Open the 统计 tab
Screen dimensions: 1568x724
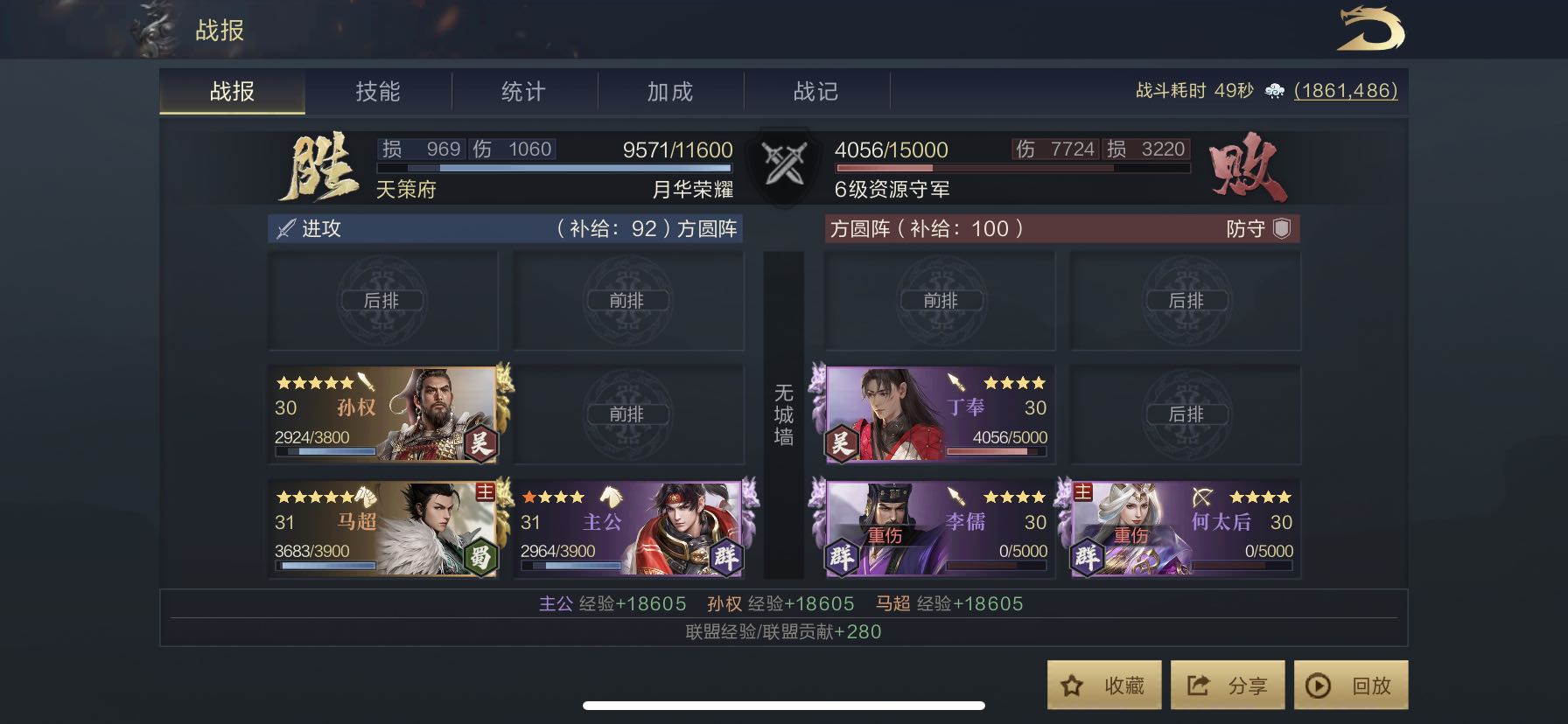pos(524,92)
